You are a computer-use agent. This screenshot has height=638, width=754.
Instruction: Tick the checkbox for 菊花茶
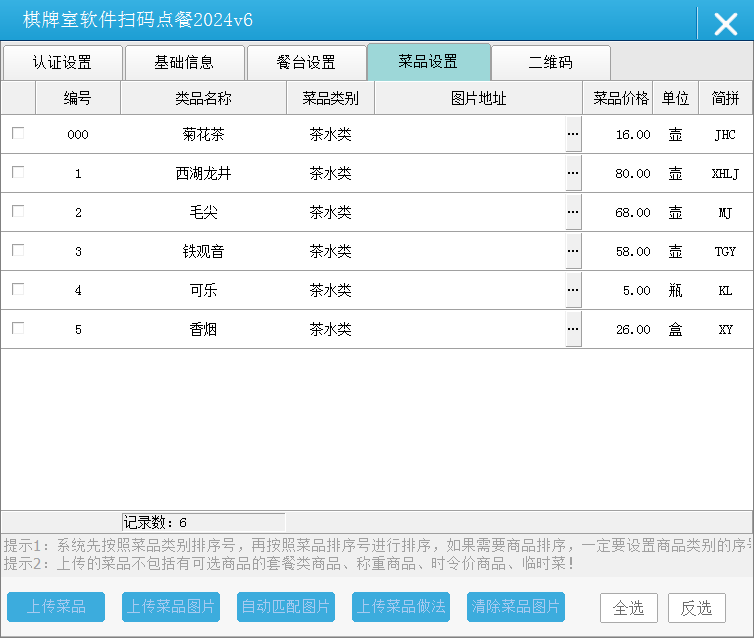pos(18,133)
